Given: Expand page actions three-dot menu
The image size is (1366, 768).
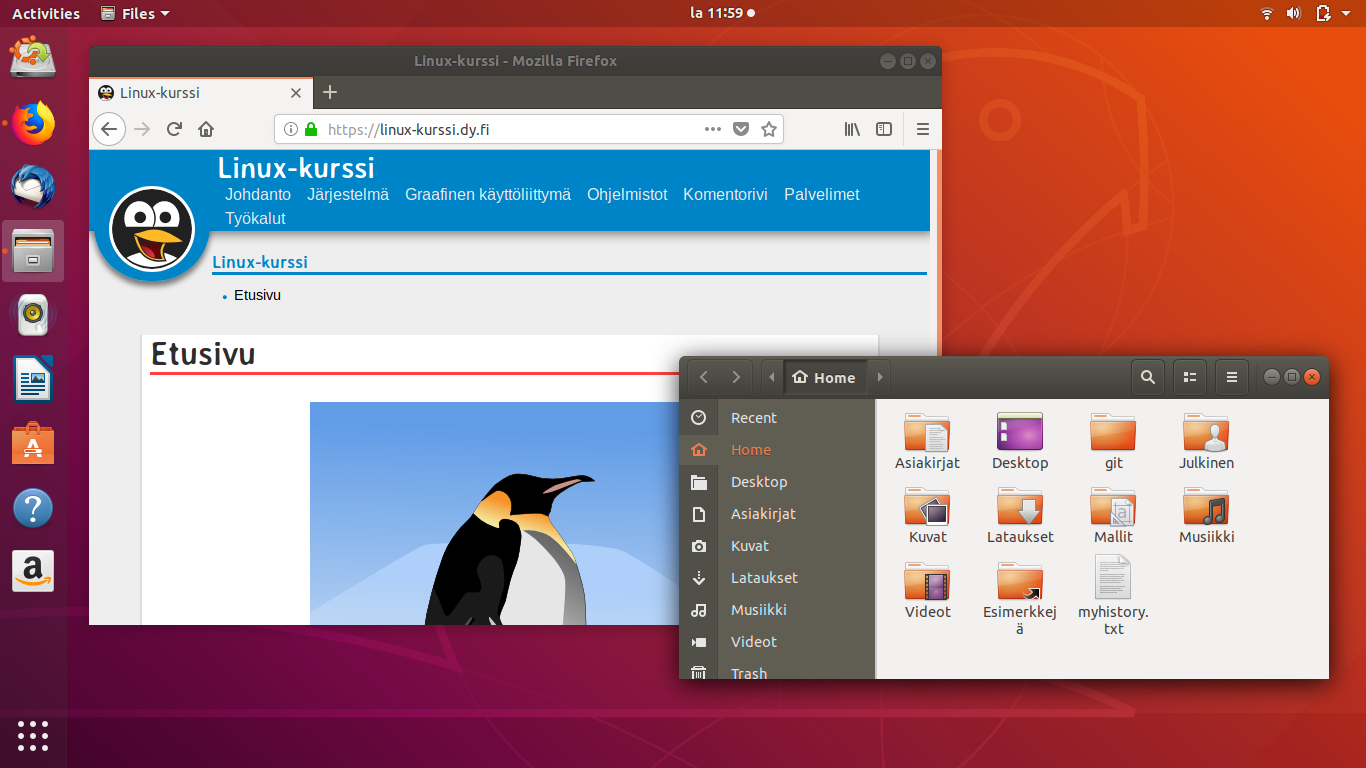Looking at the screenshot, I should (713, 129).
